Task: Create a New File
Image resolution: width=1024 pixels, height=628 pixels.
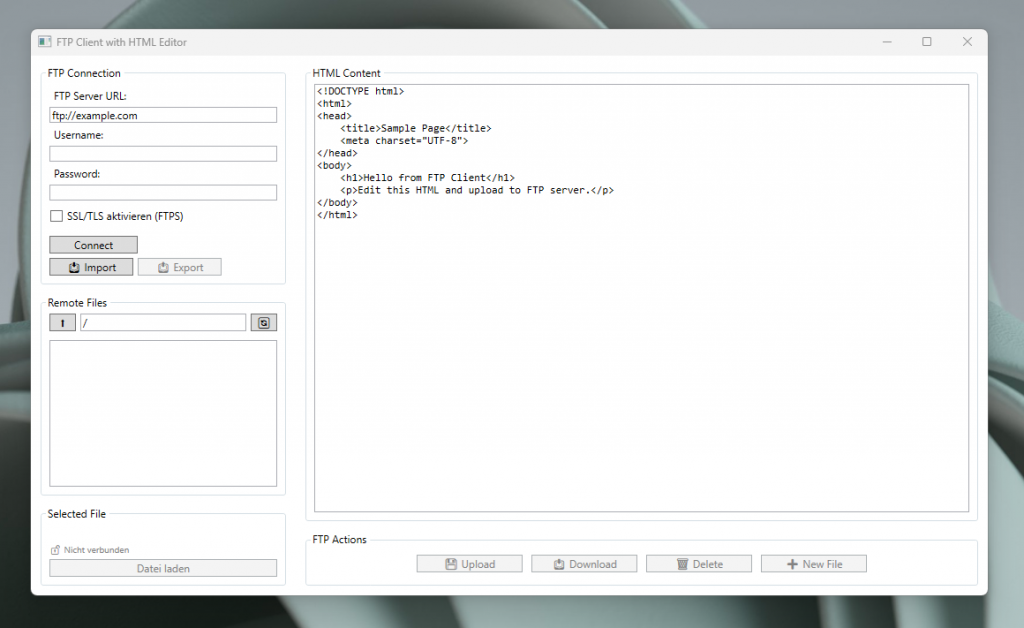Action: point(813,564)
